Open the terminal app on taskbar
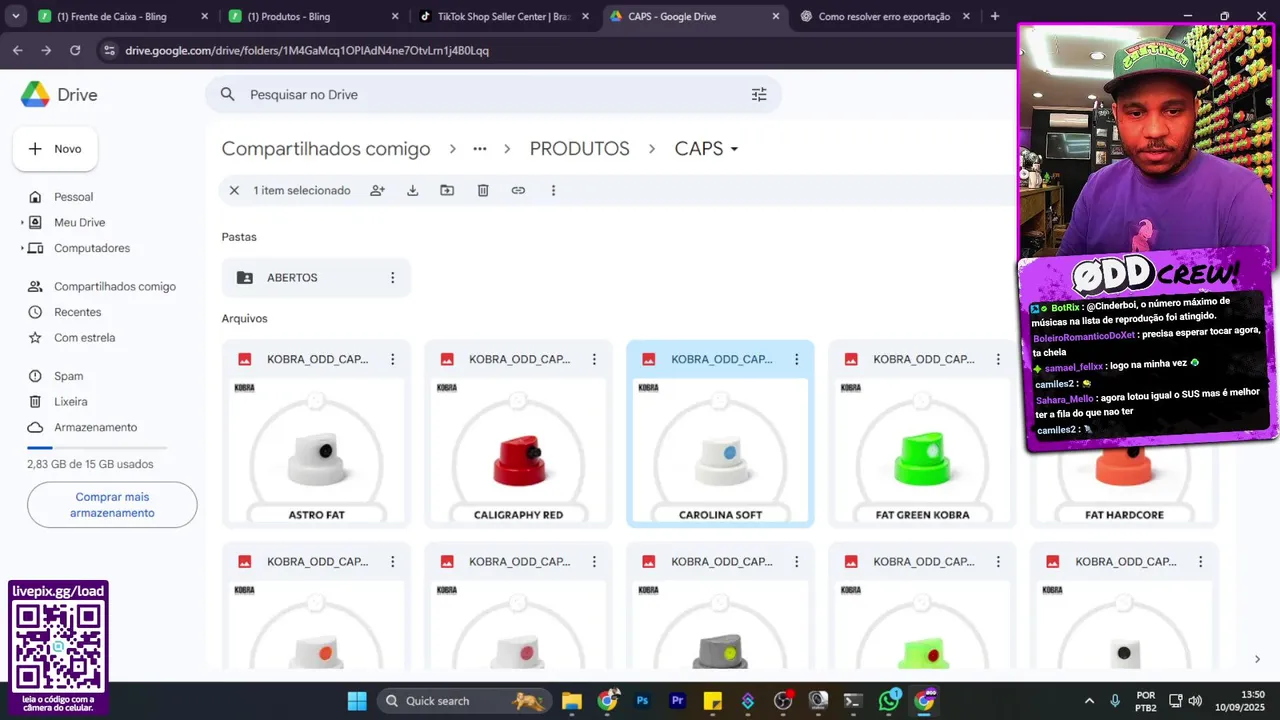 pos(853,701)
